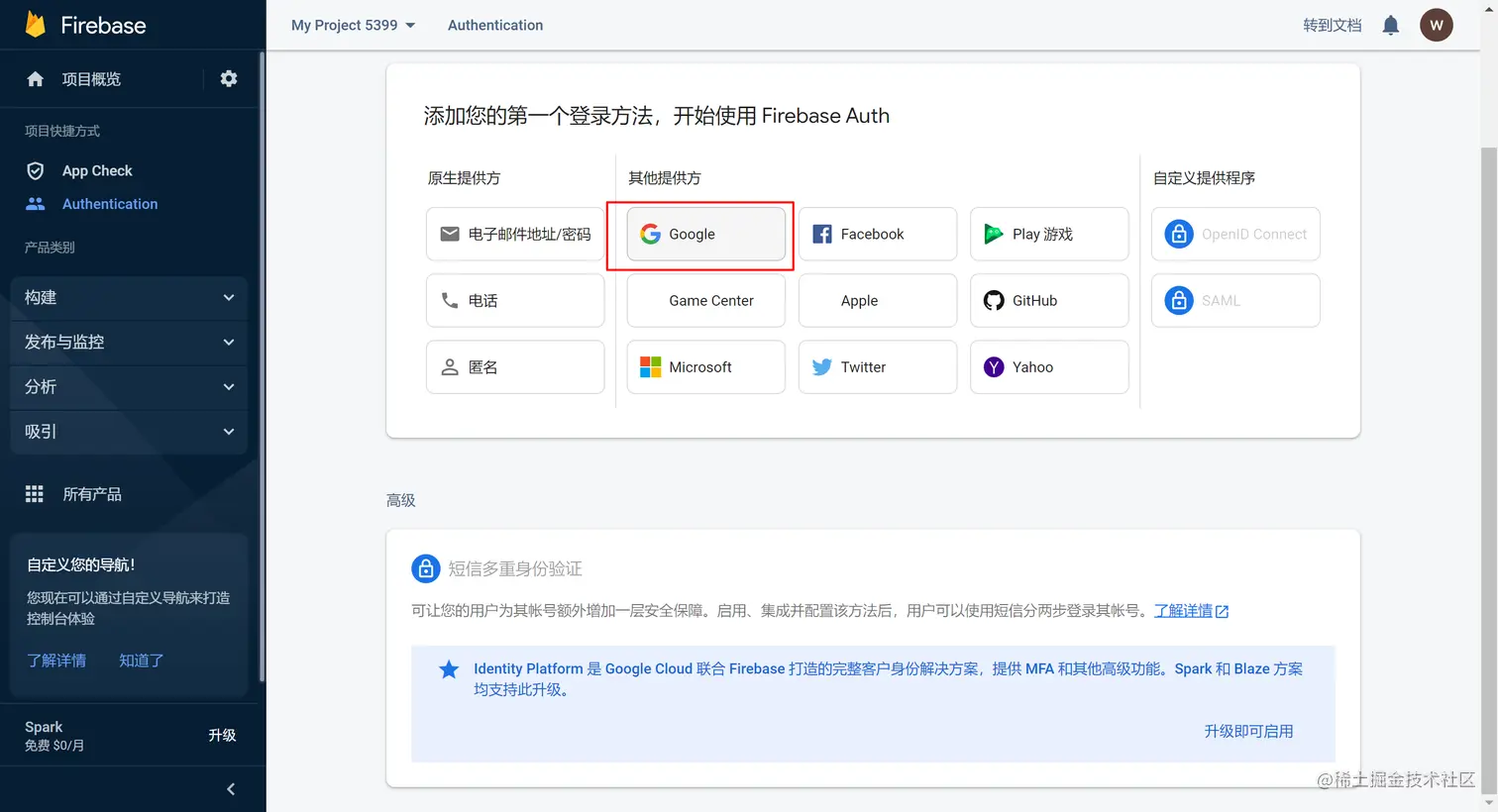Click the star icon in Identity Platform banner
Viewport: 1498px width, 812px height.
(449, 669)
